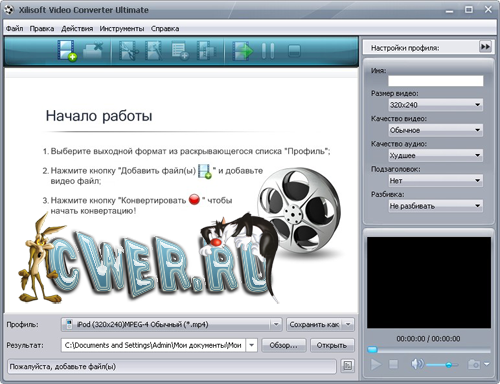The width and height of the screenshot is (500, 384).
Task: Click the Add File(s) toolbar icon
Action: tap(67, 51)
